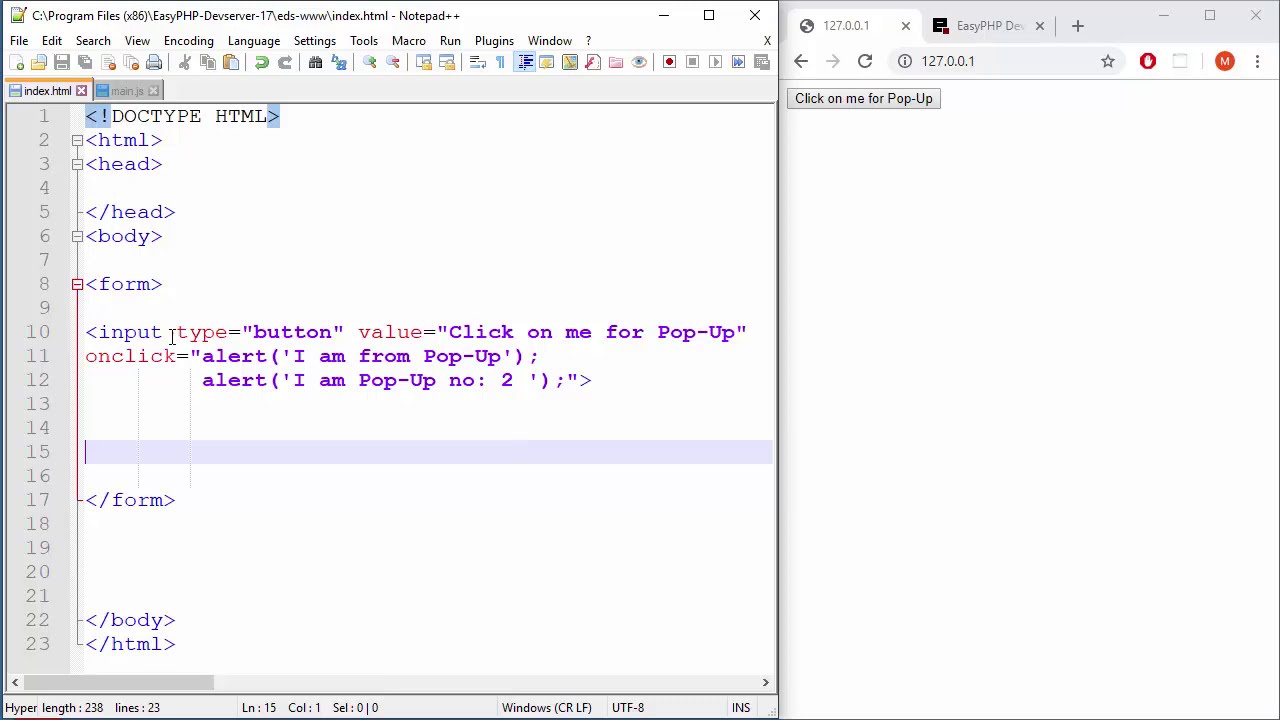
Task: Click the Copy toolbar icon
Action: coord(208,62)
